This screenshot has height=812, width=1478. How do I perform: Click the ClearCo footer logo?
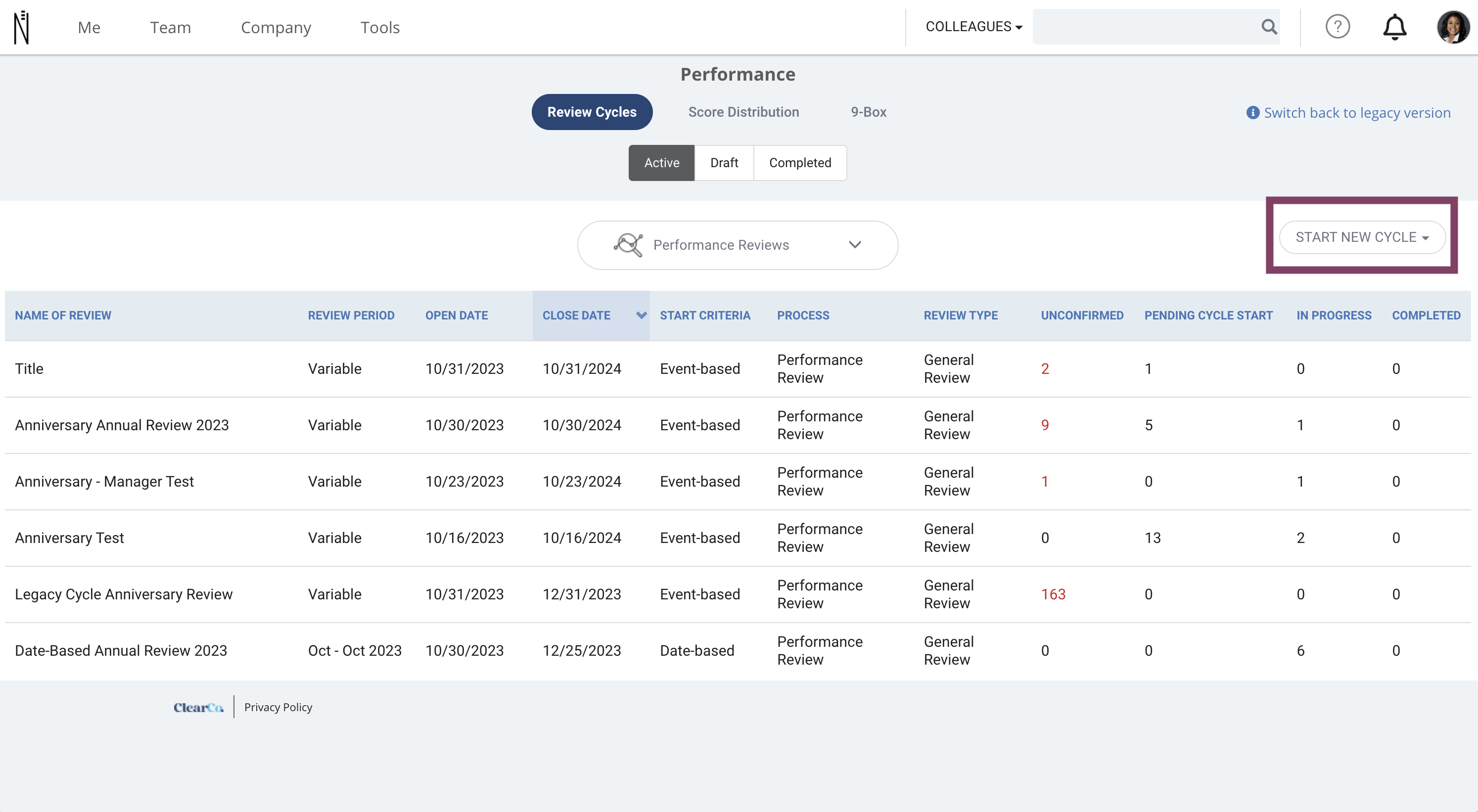point(198,707)
